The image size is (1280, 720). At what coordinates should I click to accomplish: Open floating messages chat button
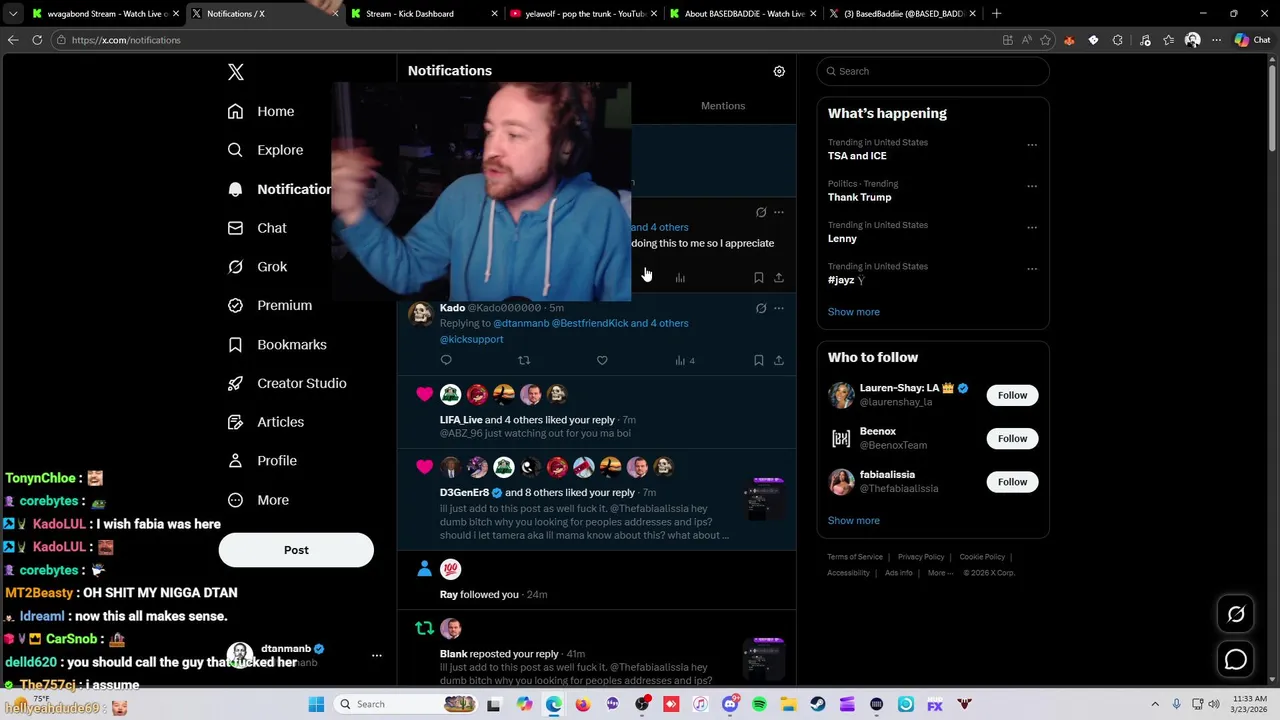tap(1236, 659)
